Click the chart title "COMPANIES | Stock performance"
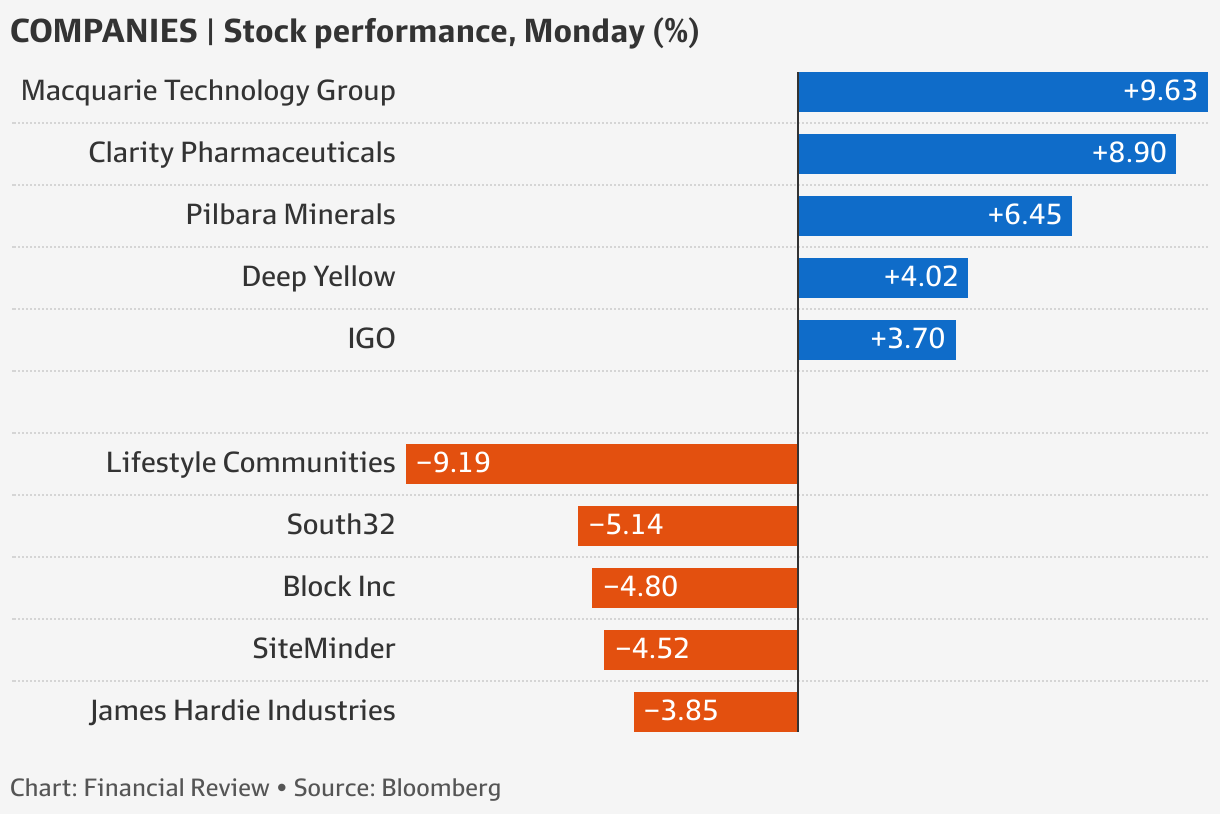1220x814 pixels. pos(353,31)
